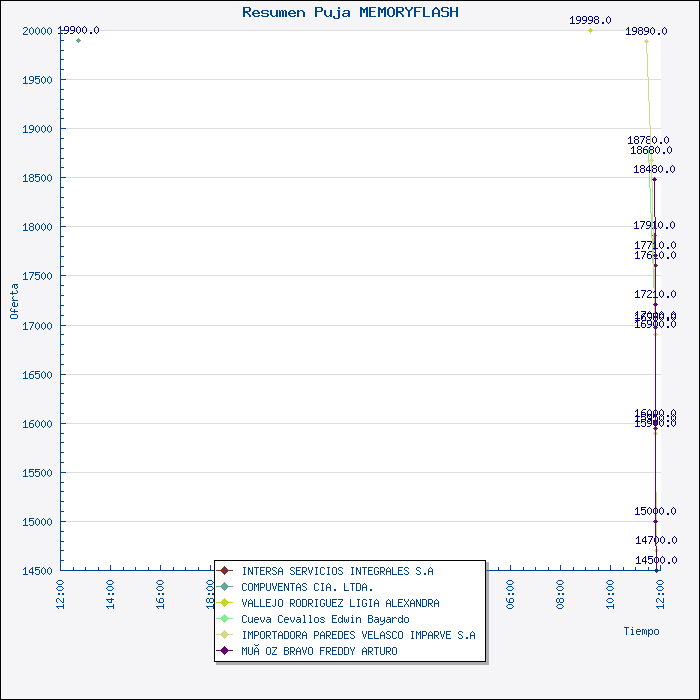Image resolution: width=700 pixels, height=700 pixels.
Task: Click the IMPORTADORA PAREDES VELASCO legend marker
Action: coord(226,635)
